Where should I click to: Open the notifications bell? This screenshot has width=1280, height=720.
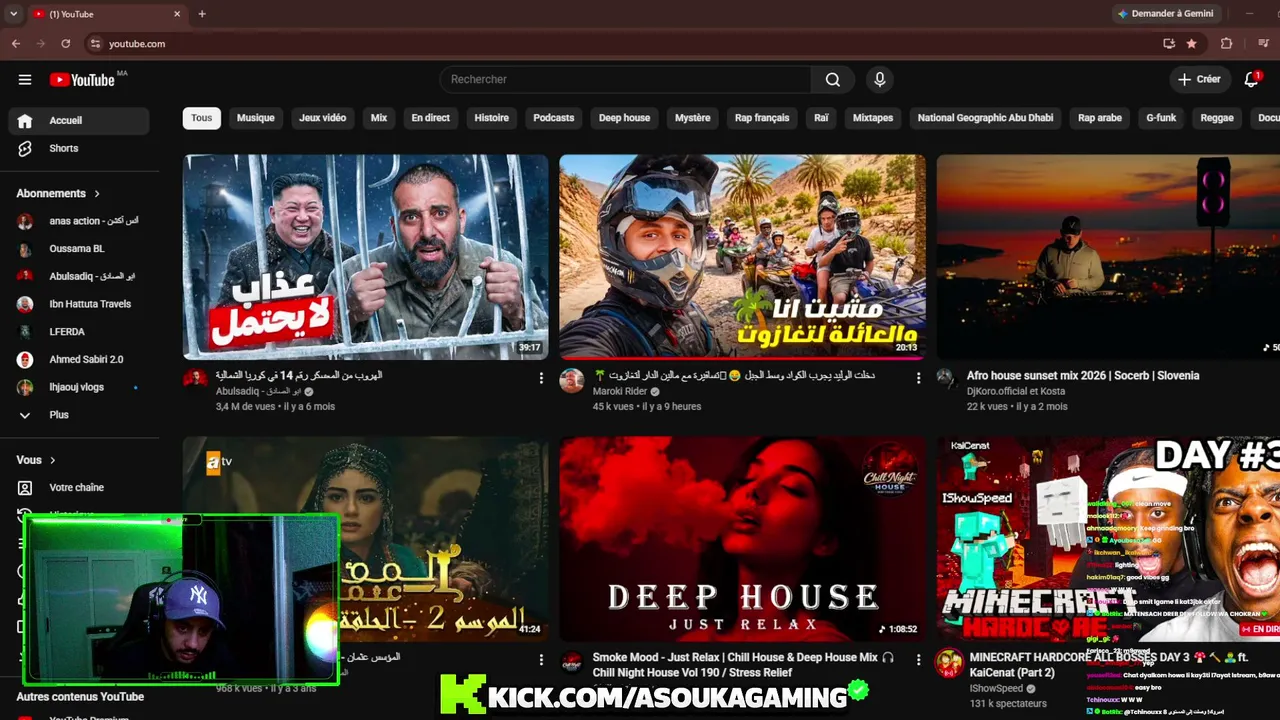1251,80
